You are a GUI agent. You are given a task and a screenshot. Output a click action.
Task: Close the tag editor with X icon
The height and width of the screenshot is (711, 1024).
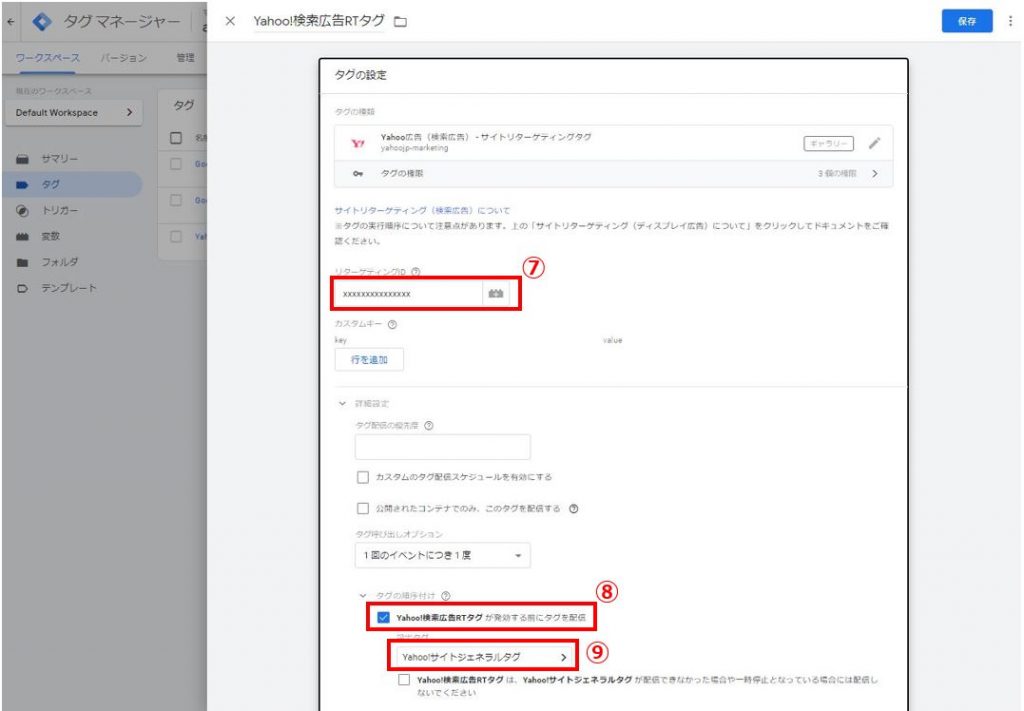[230, 21]
